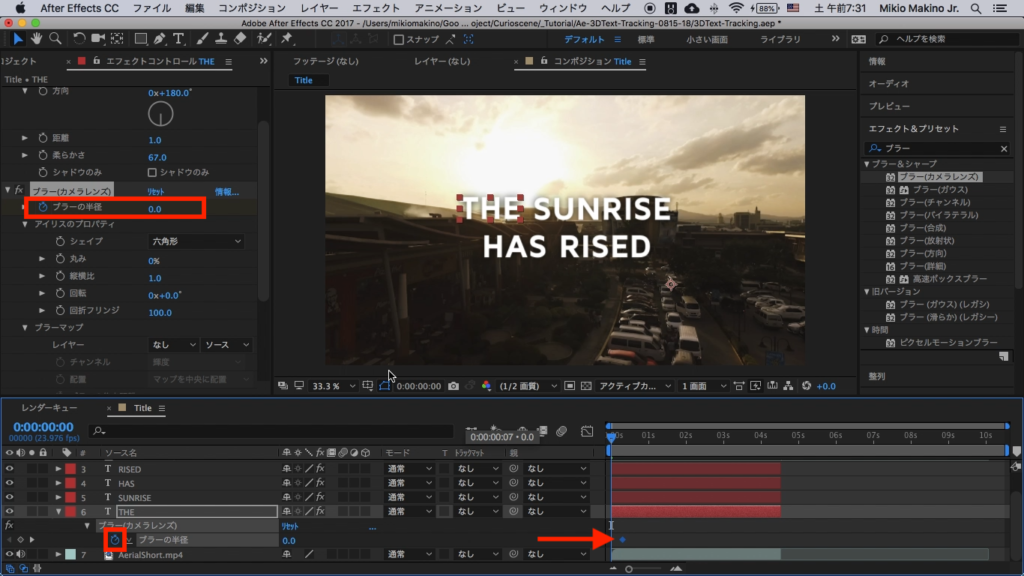
Task: Switch to the レンダーキュー tab
Action: pyautogui.click(x=48, y=408)
